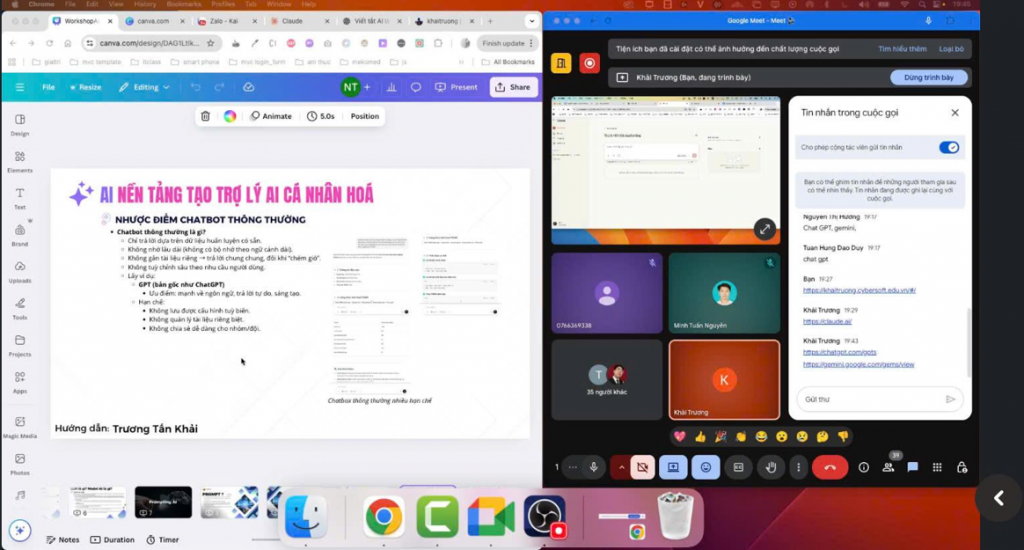
Task: Show the participants list in Meet
Action: click(888, 467)
